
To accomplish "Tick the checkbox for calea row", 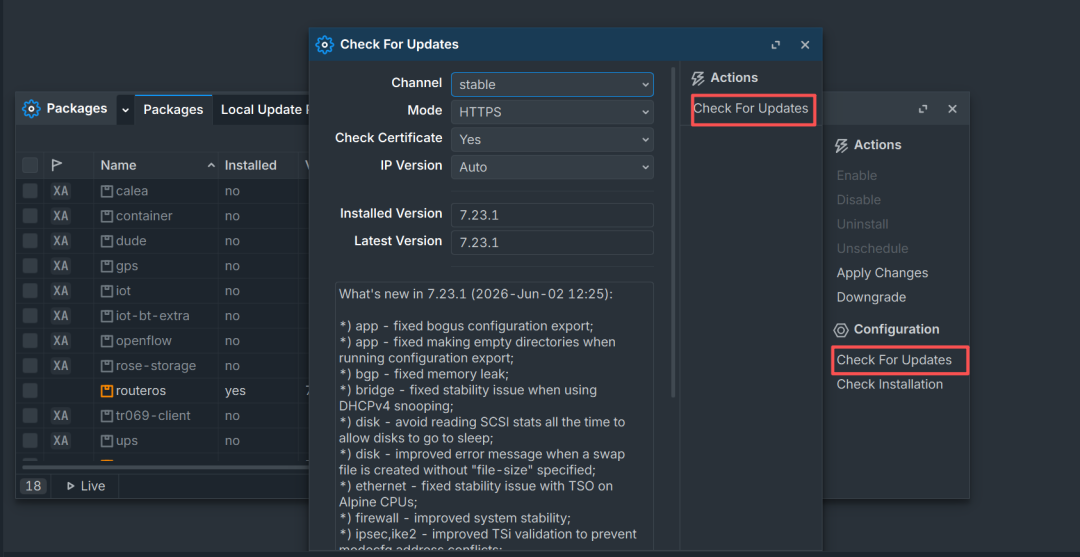I will coord(30,191).
